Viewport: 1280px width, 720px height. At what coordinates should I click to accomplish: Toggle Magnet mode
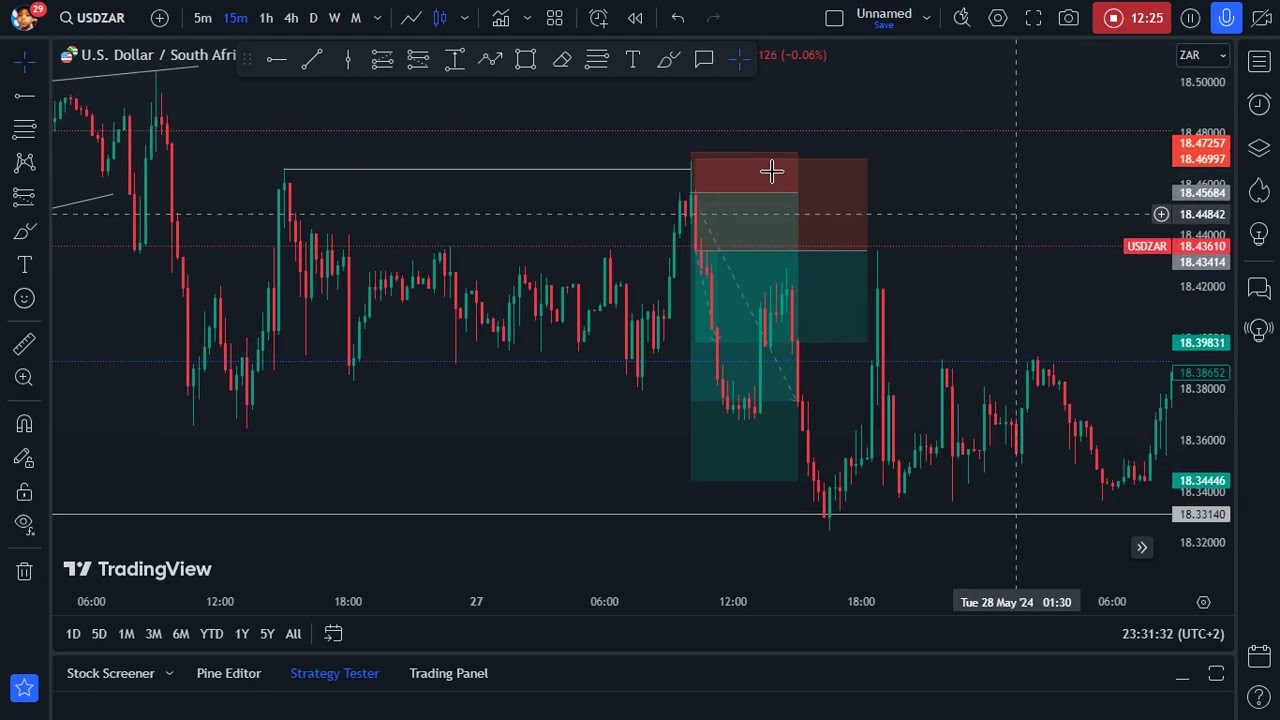pyautogui.click(x=25, y=424)
